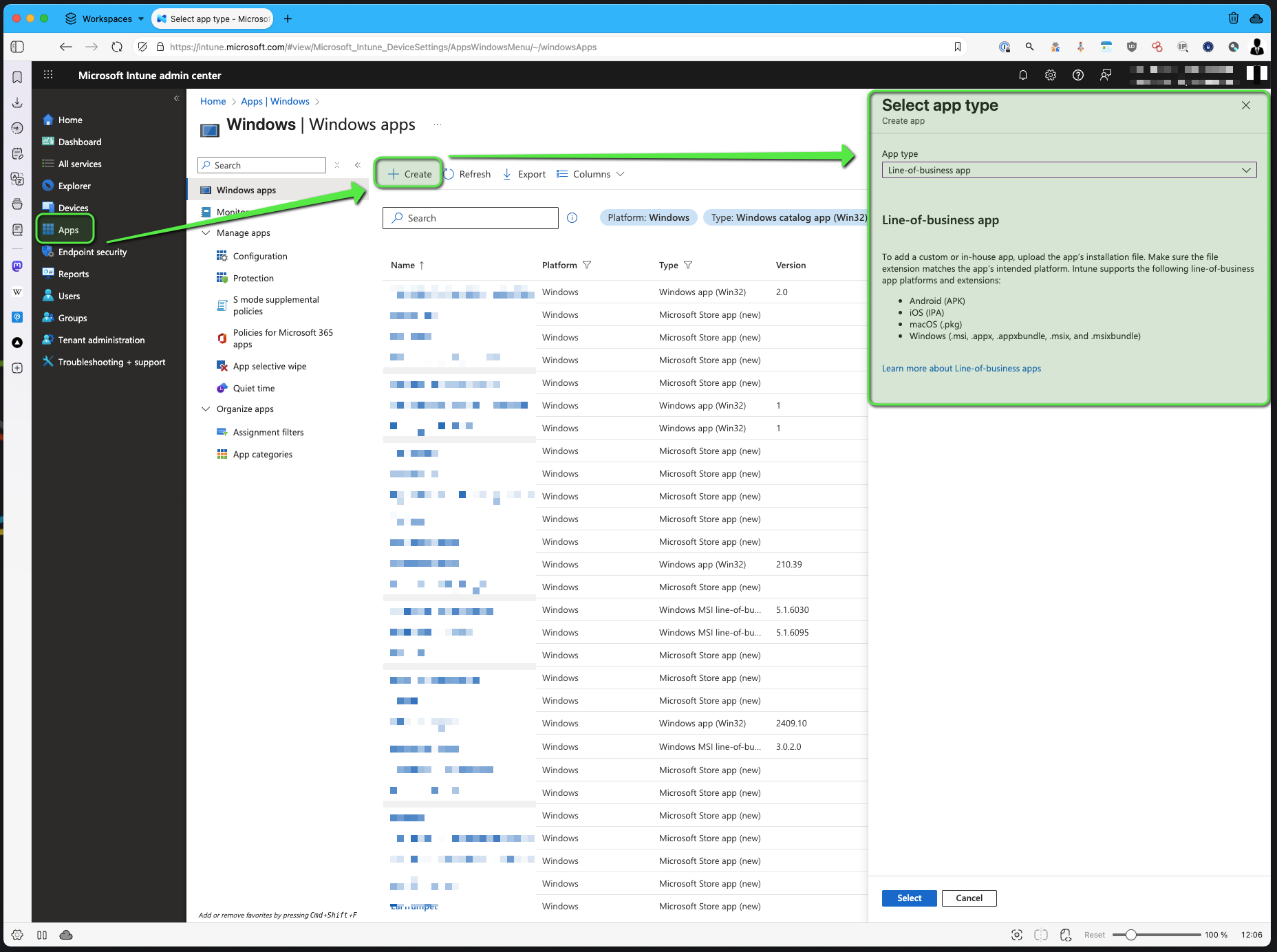Click the apps list Search field
Screen dimensions: 1277x952
pos(471,218)
